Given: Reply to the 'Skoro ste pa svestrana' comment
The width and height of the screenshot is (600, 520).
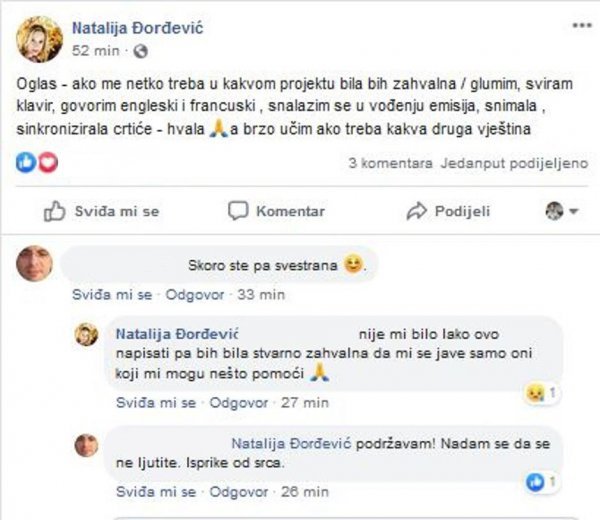Looking at the screenshot, I should (195, 295).
